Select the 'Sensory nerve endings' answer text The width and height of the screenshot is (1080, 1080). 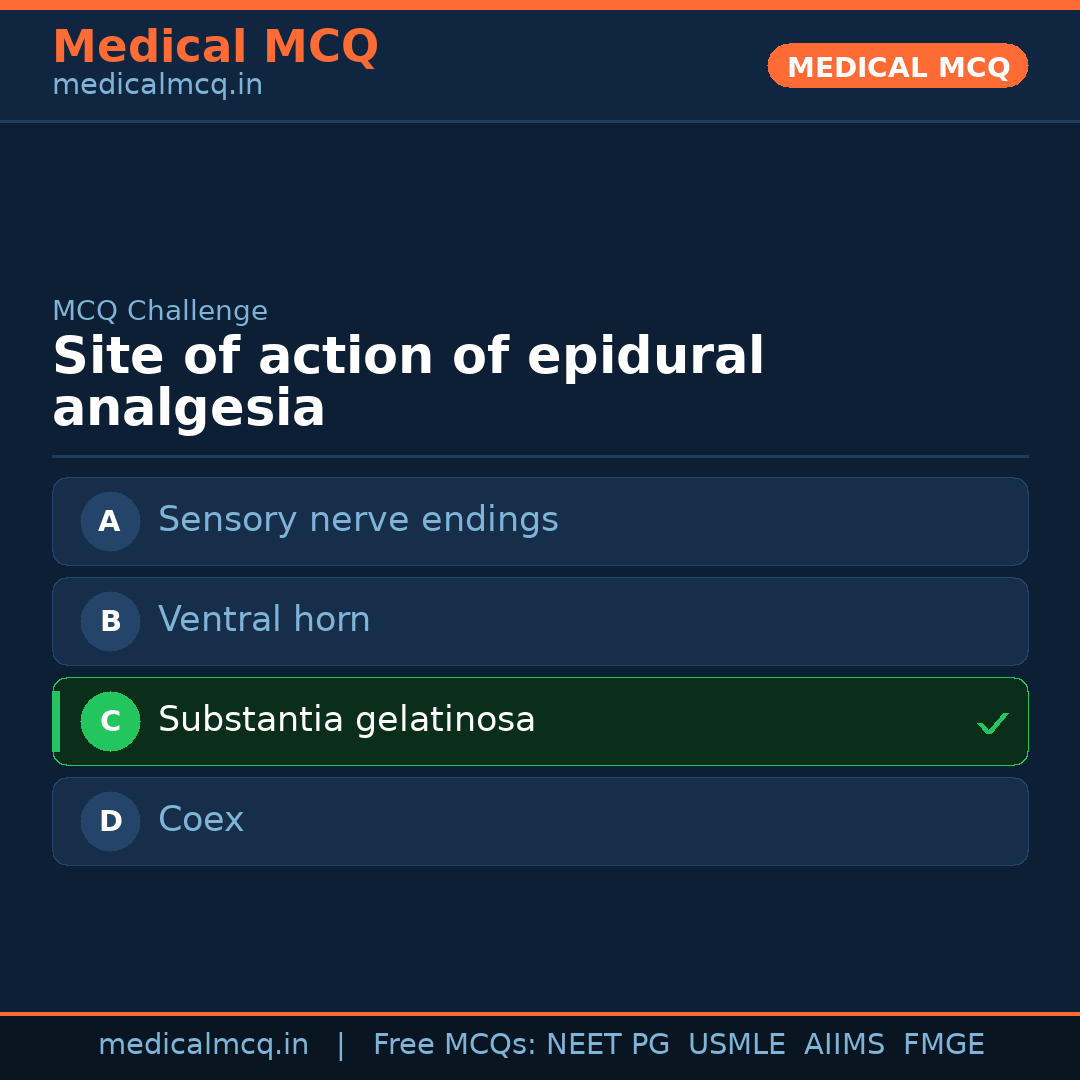pos(358,520)
